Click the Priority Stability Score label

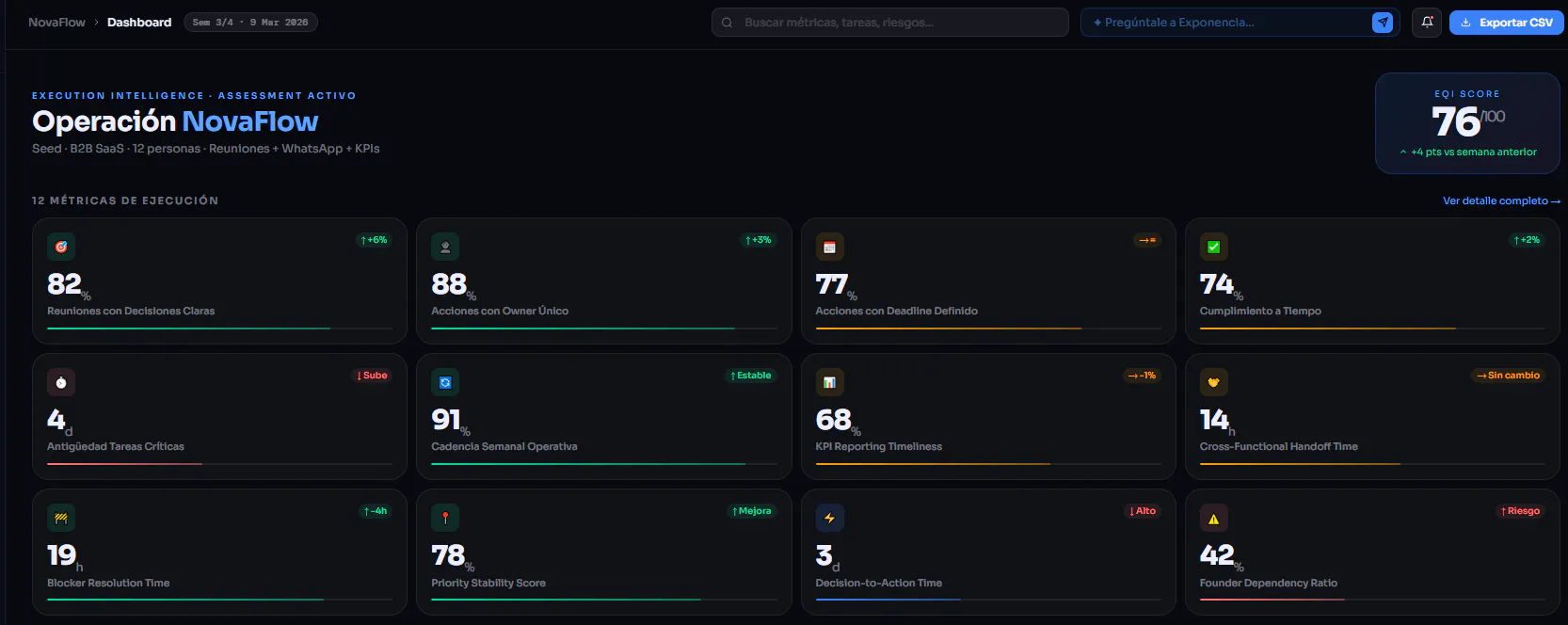488,583
